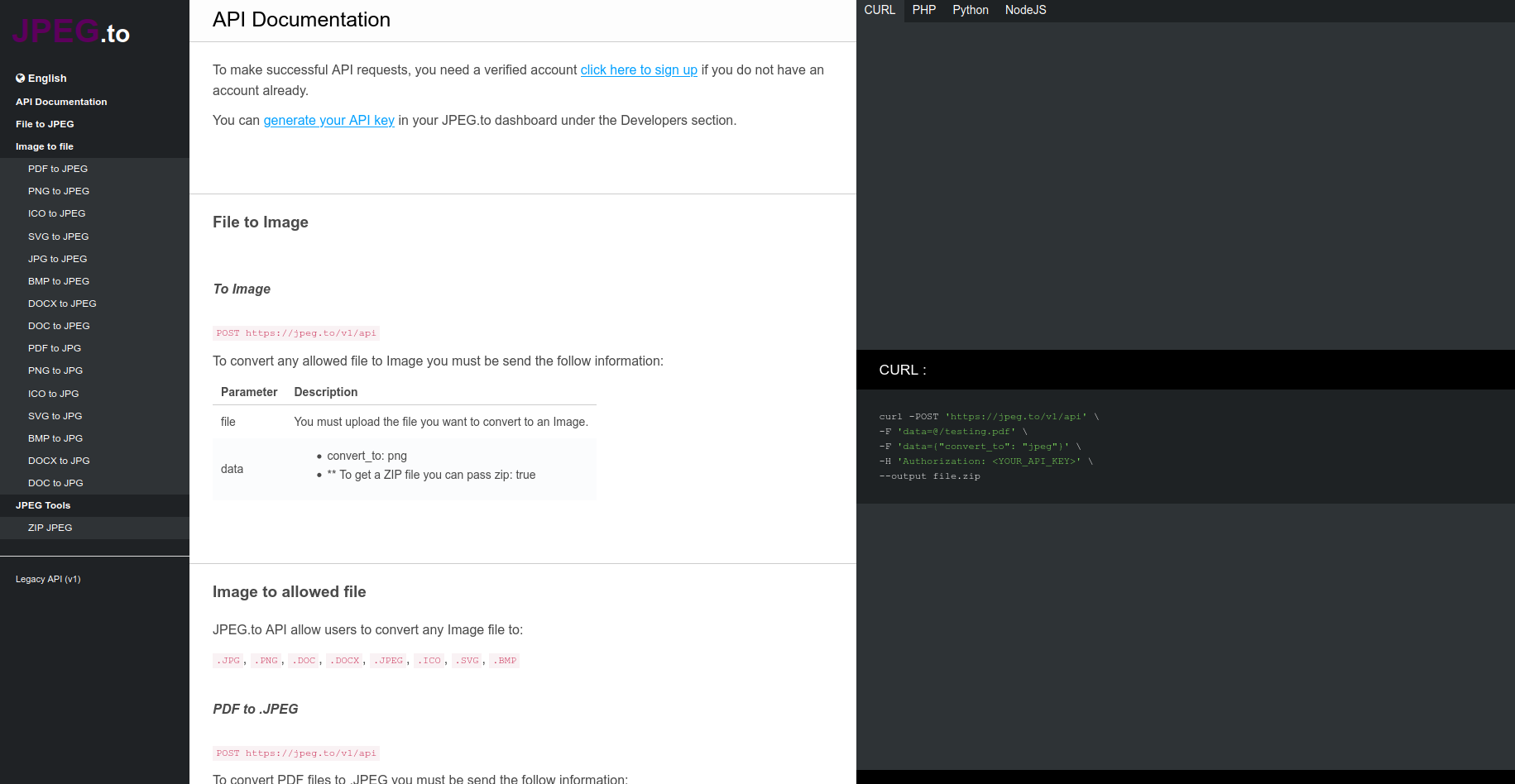Screen dimensions: 1515x784
Task: Click the 'API Documentation' page heading
Action: click(301, 20)
